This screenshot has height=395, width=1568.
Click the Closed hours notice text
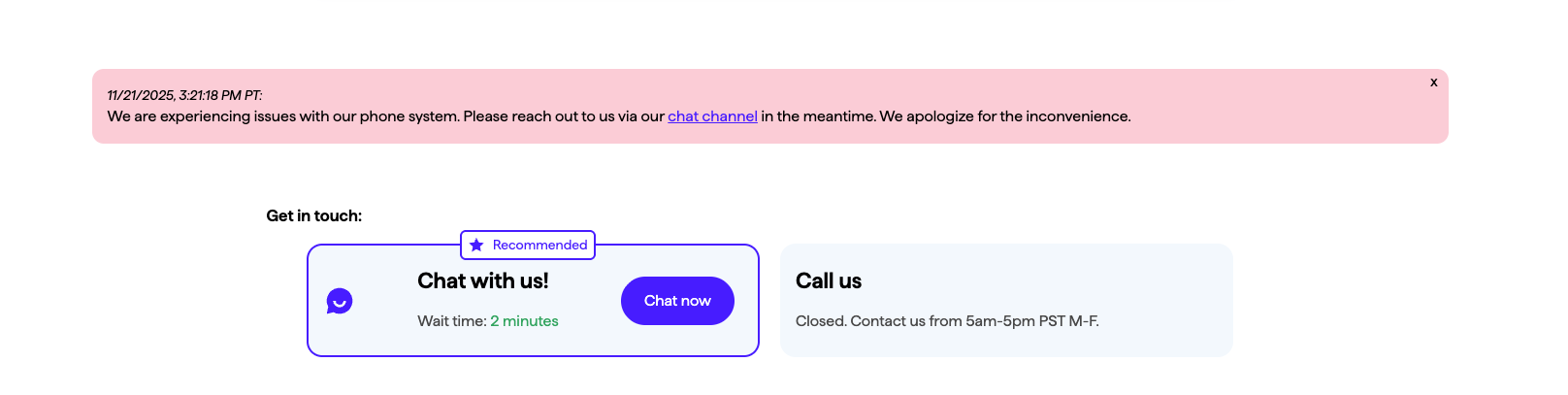946,321
